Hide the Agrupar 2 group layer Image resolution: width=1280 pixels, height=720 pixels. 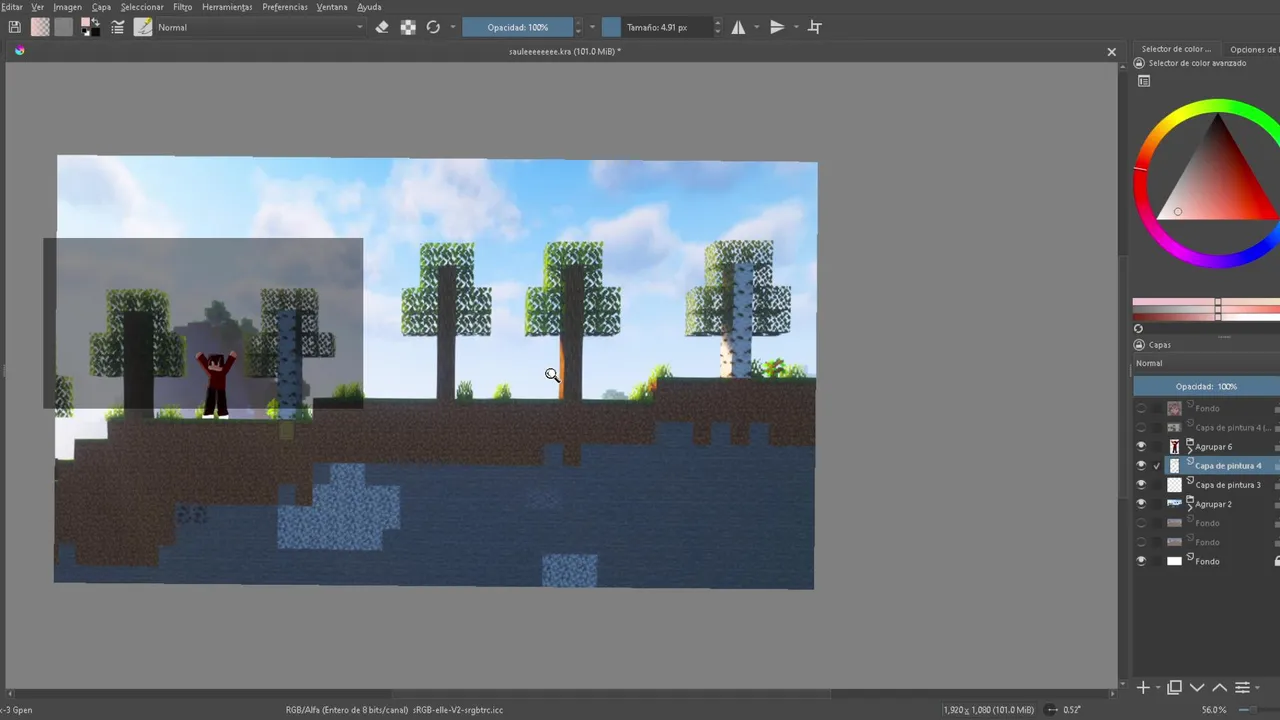tap(1141, 504)
